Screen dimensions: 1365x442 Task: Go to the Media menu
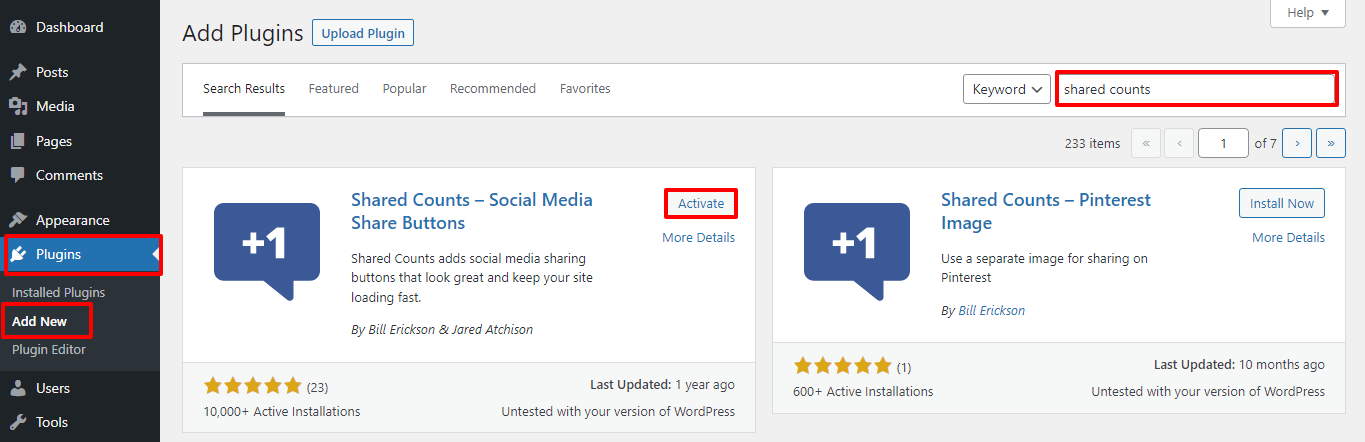point(55,106)
